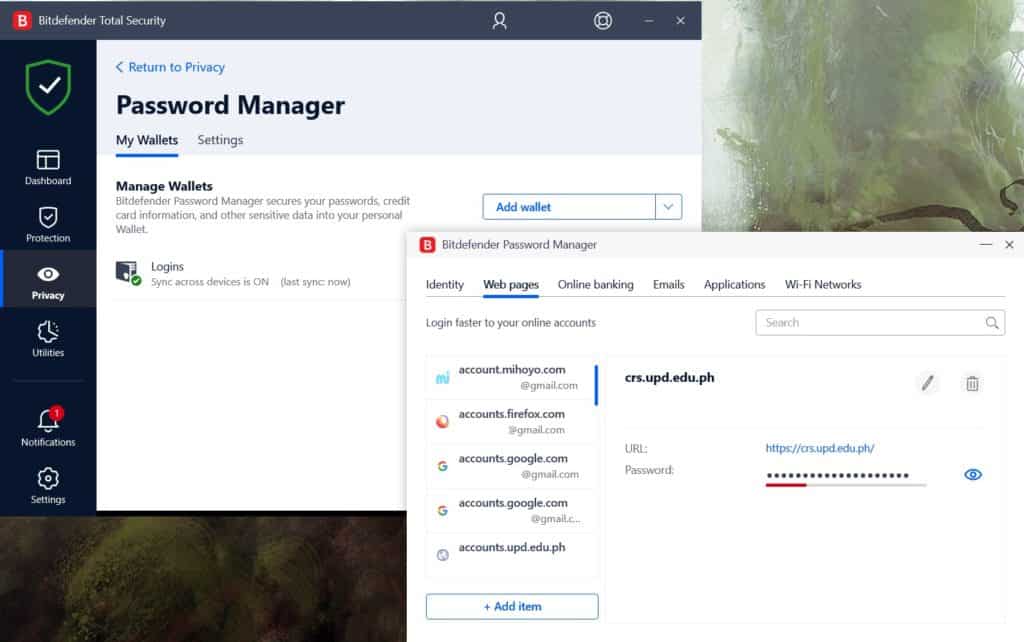
Task: Close the Bitdefender Total Security window
Action: click(x=680, y=21)
